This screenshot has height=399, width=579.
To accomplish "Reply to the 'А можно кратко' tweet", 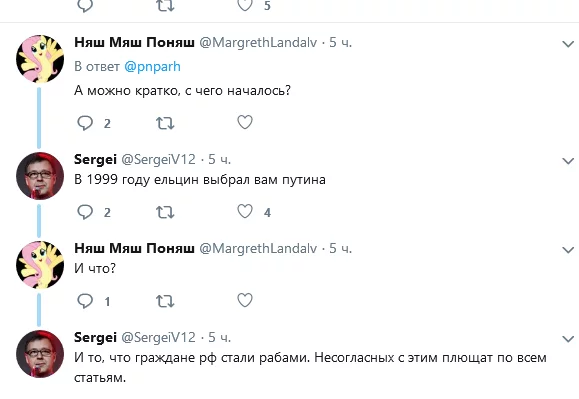I will click(x=85, y=123).
